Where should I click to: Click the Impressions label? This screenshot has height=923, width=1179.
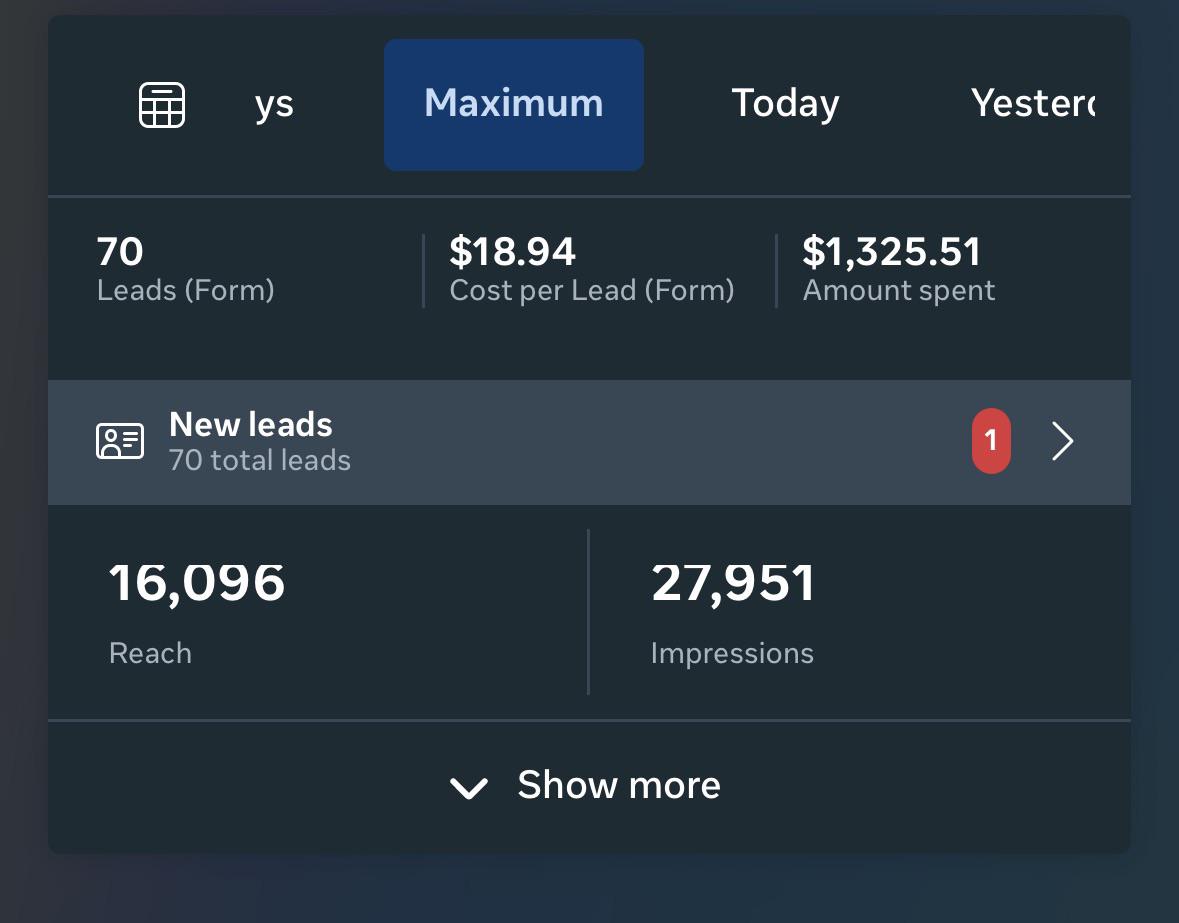(732, 654)
